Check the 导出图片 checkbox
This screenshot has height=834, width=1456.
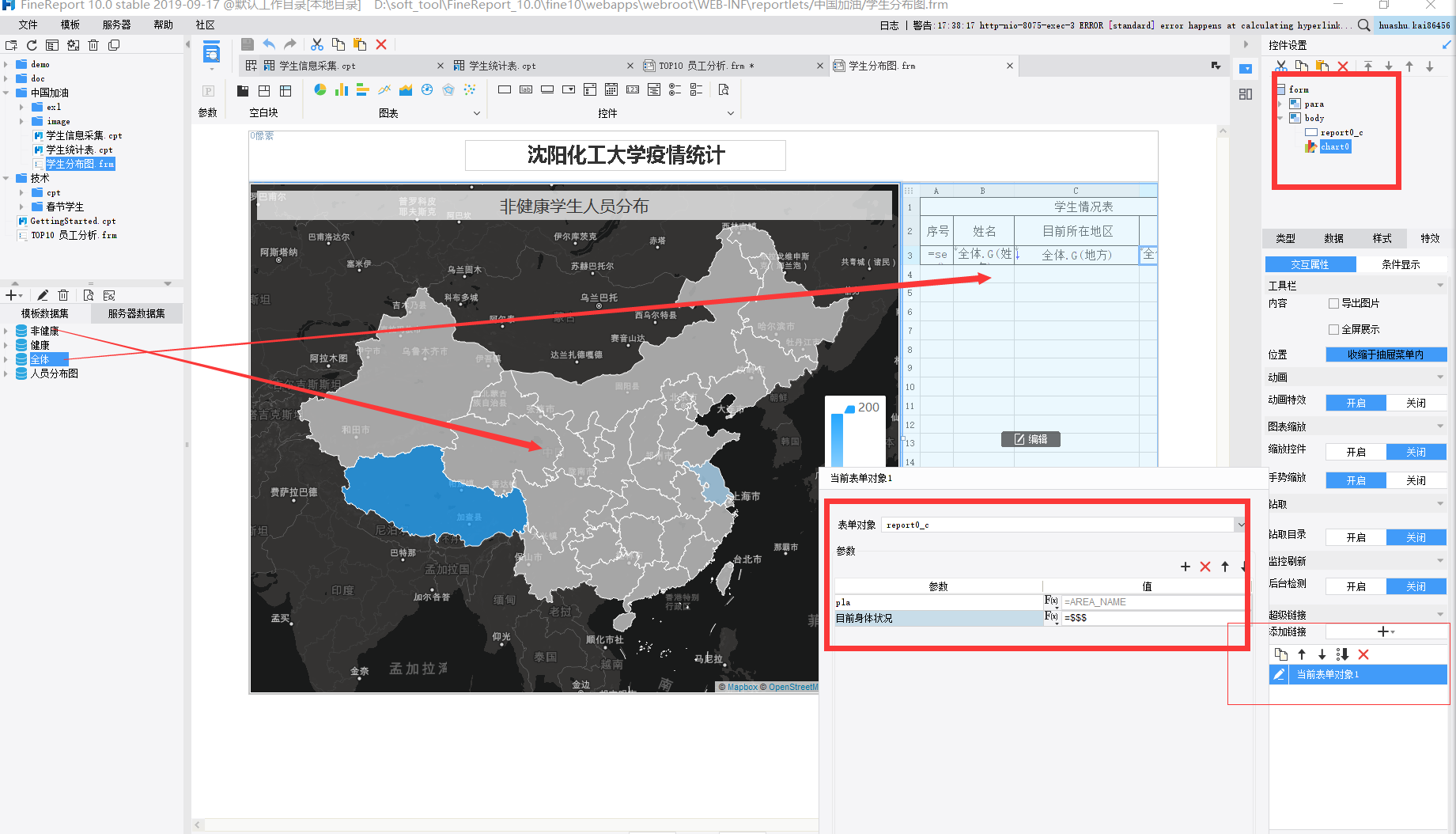coord(1333,303)
